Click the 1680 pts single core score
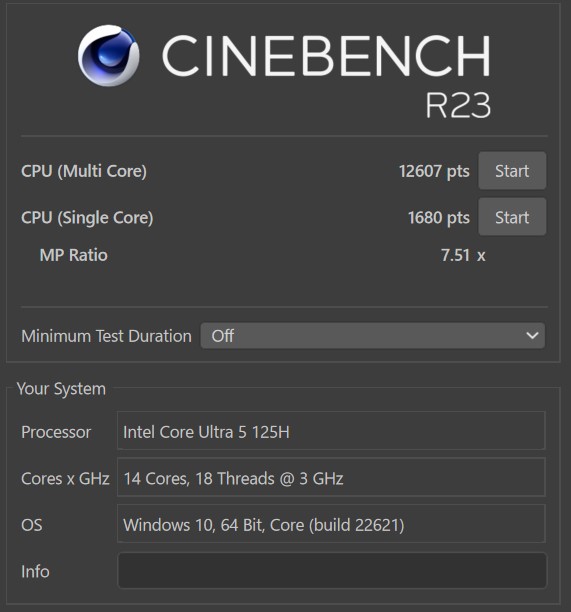The width and height of the screenshot is (571, 612). tap(439, 218)
